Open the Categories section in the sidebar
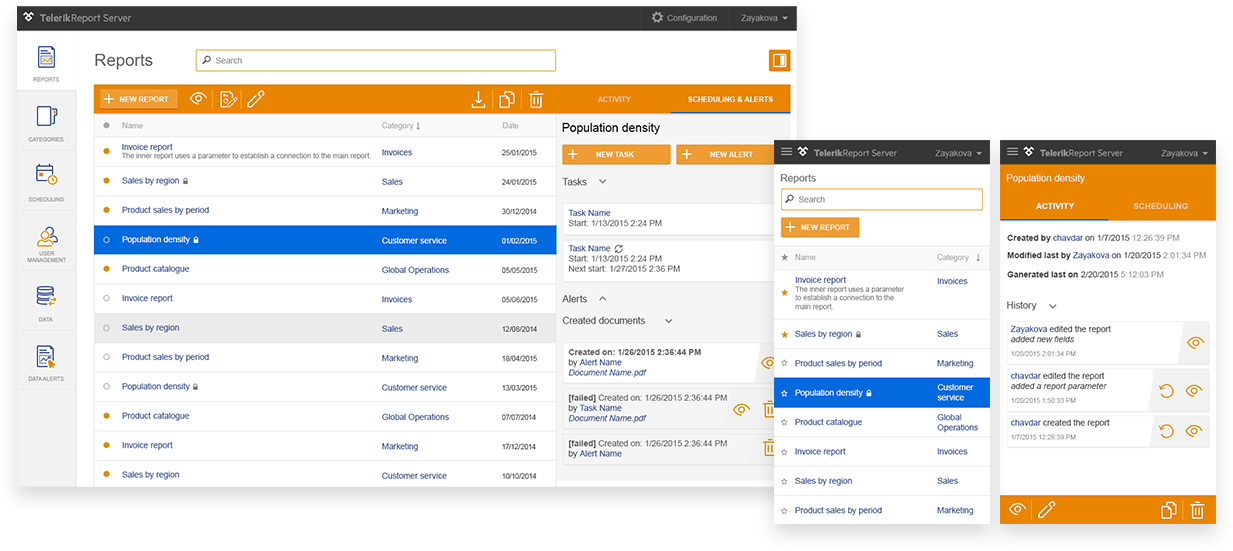Viewport: 1233px width, 551px height. 46,123
